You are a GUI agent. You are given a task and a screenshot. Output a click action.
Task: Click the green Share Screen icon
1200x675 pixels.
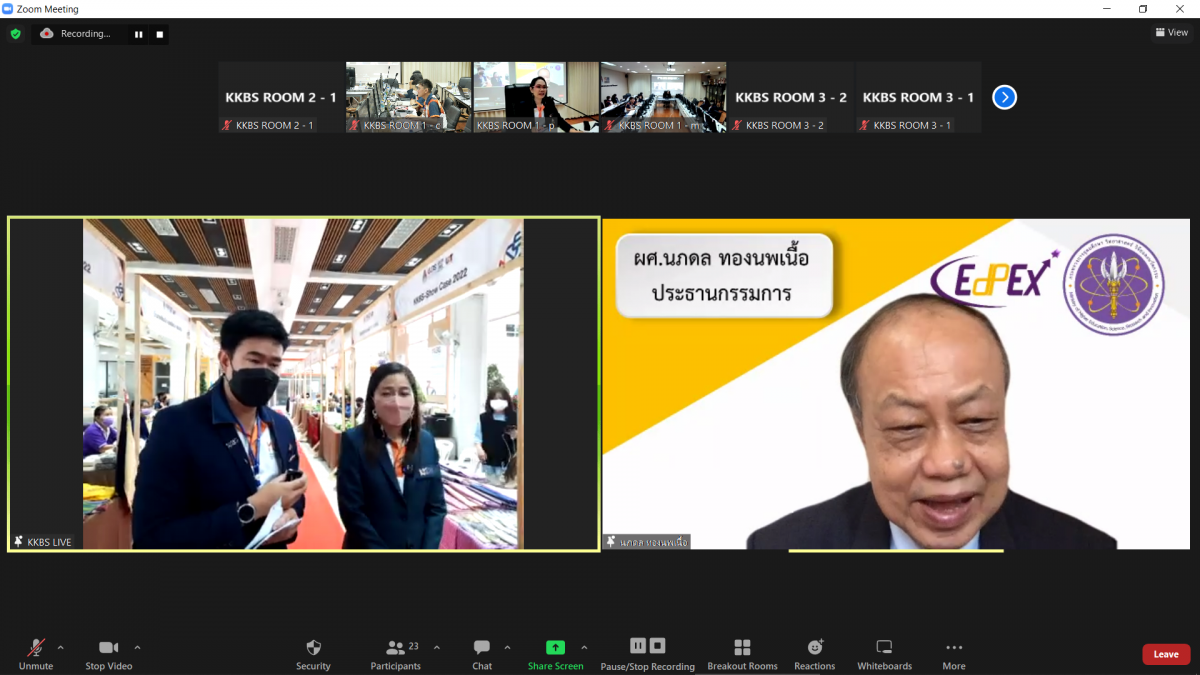coord(555,648)
